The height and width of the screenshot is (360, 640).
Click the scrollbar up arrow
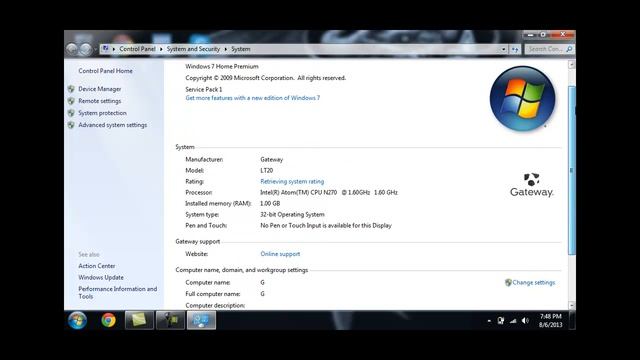click(572, 64)
